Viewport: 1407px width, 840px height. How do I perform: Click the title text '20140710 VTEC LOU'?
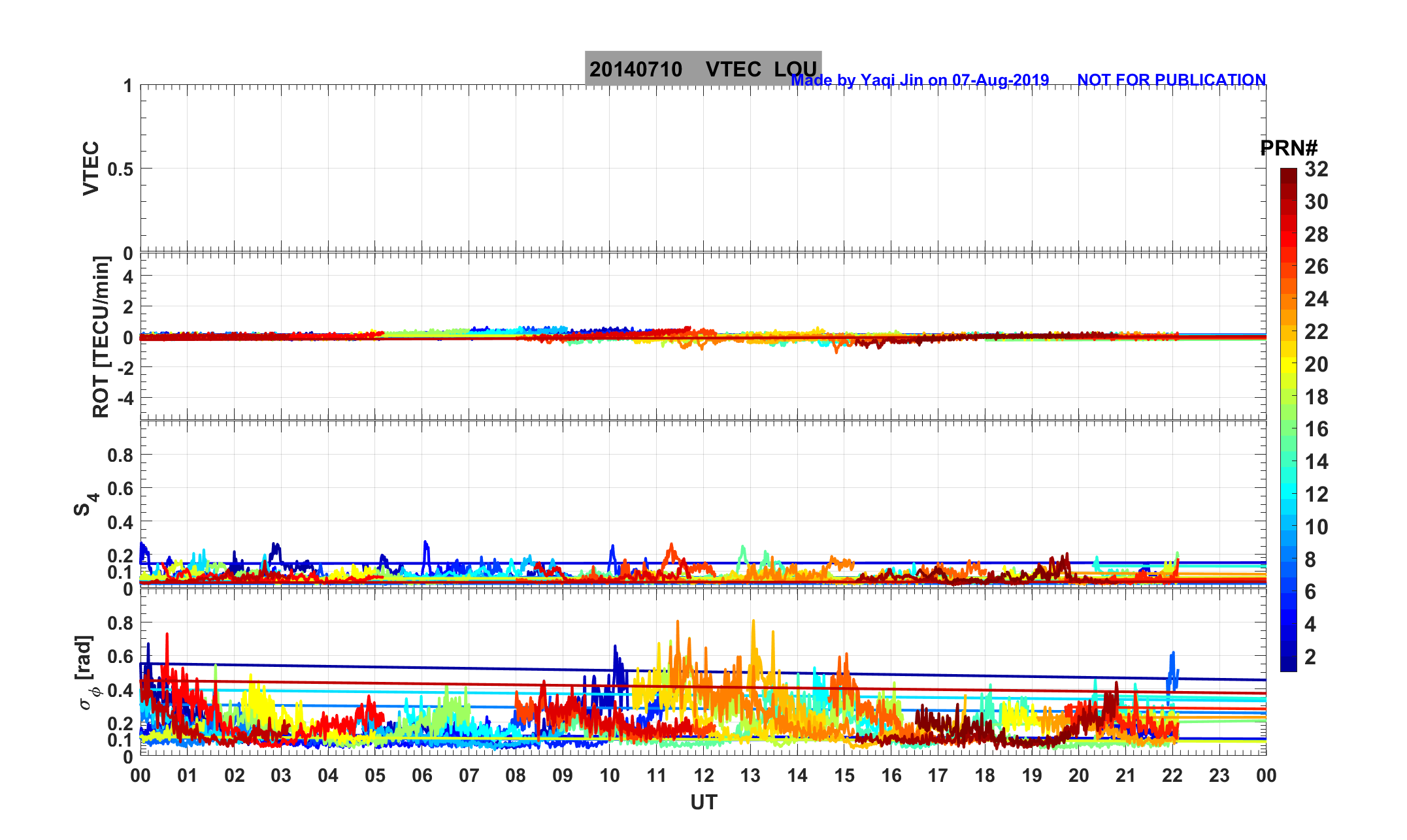pos(703,69)
